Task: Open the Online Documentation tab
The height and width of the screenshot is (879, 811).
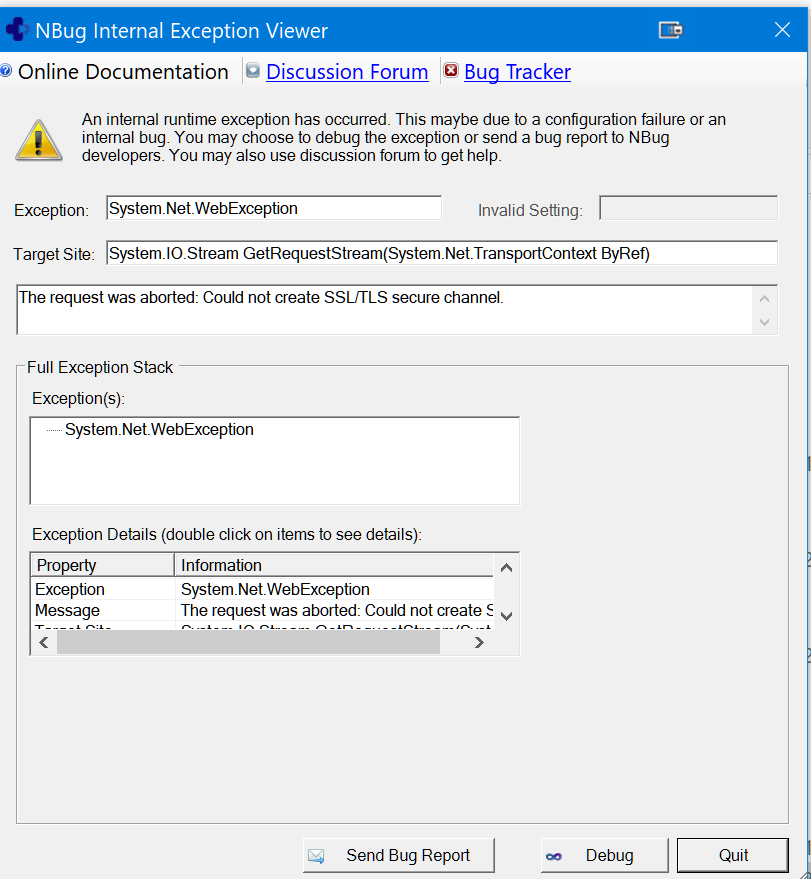Action: tap(123, 72)
